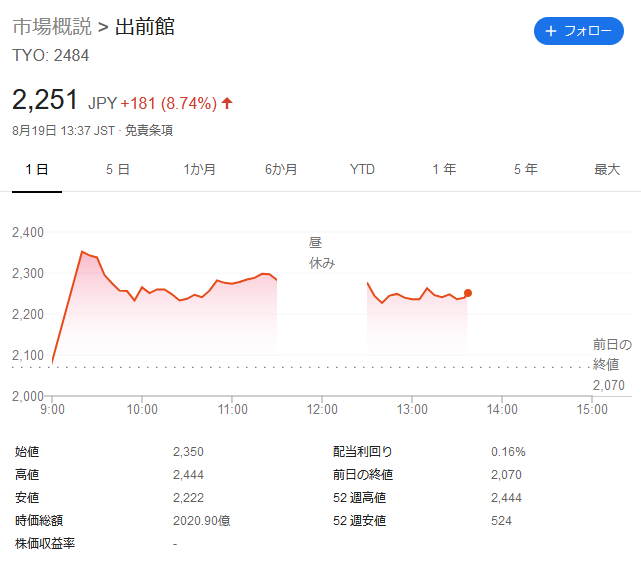This screenshot has height=573, width=641.
Task: Click the 52 週高値 label
Action: pyautogui.click(x=359, y=497)
